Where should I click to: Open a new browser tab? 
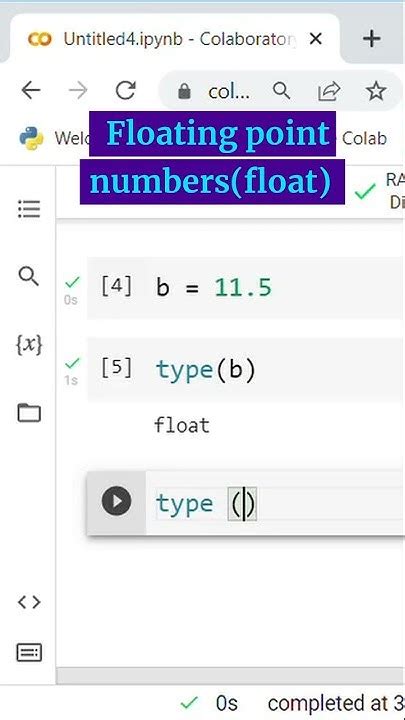(371, 39)
